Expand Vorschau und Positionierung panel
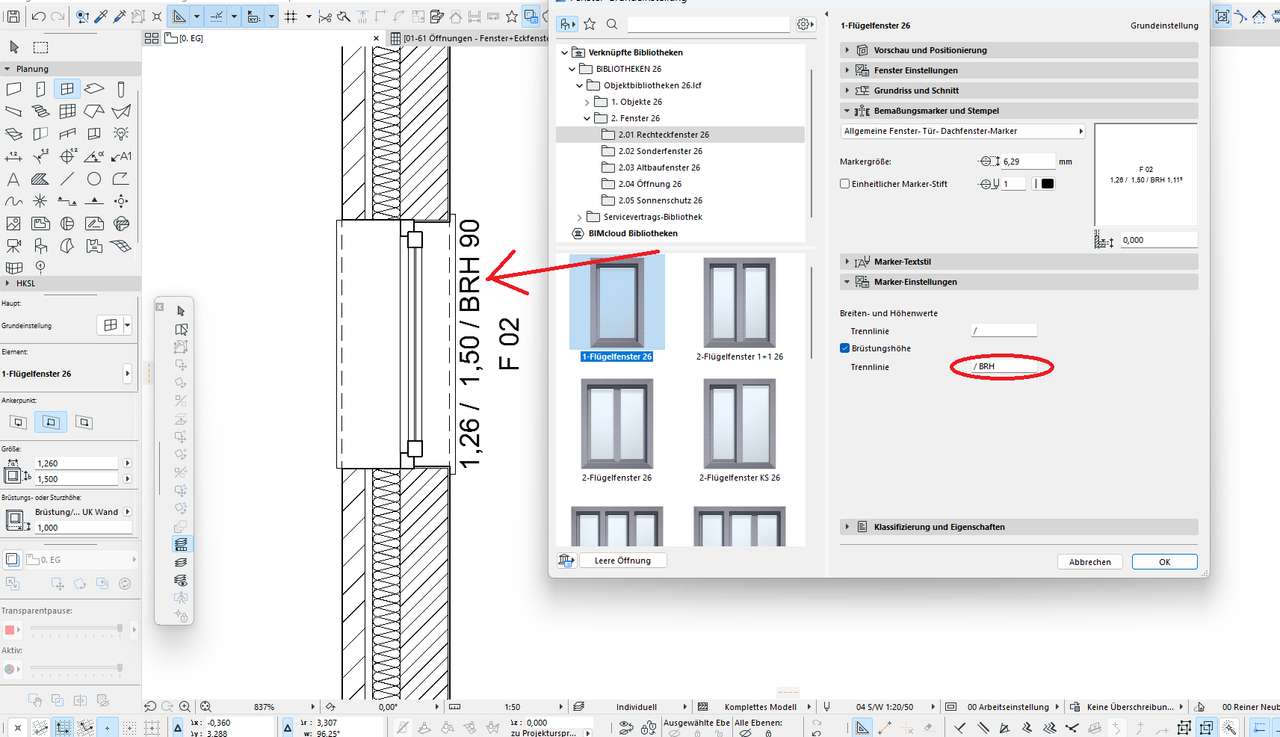This screenshot has width=1280, height=737. 1019,50
